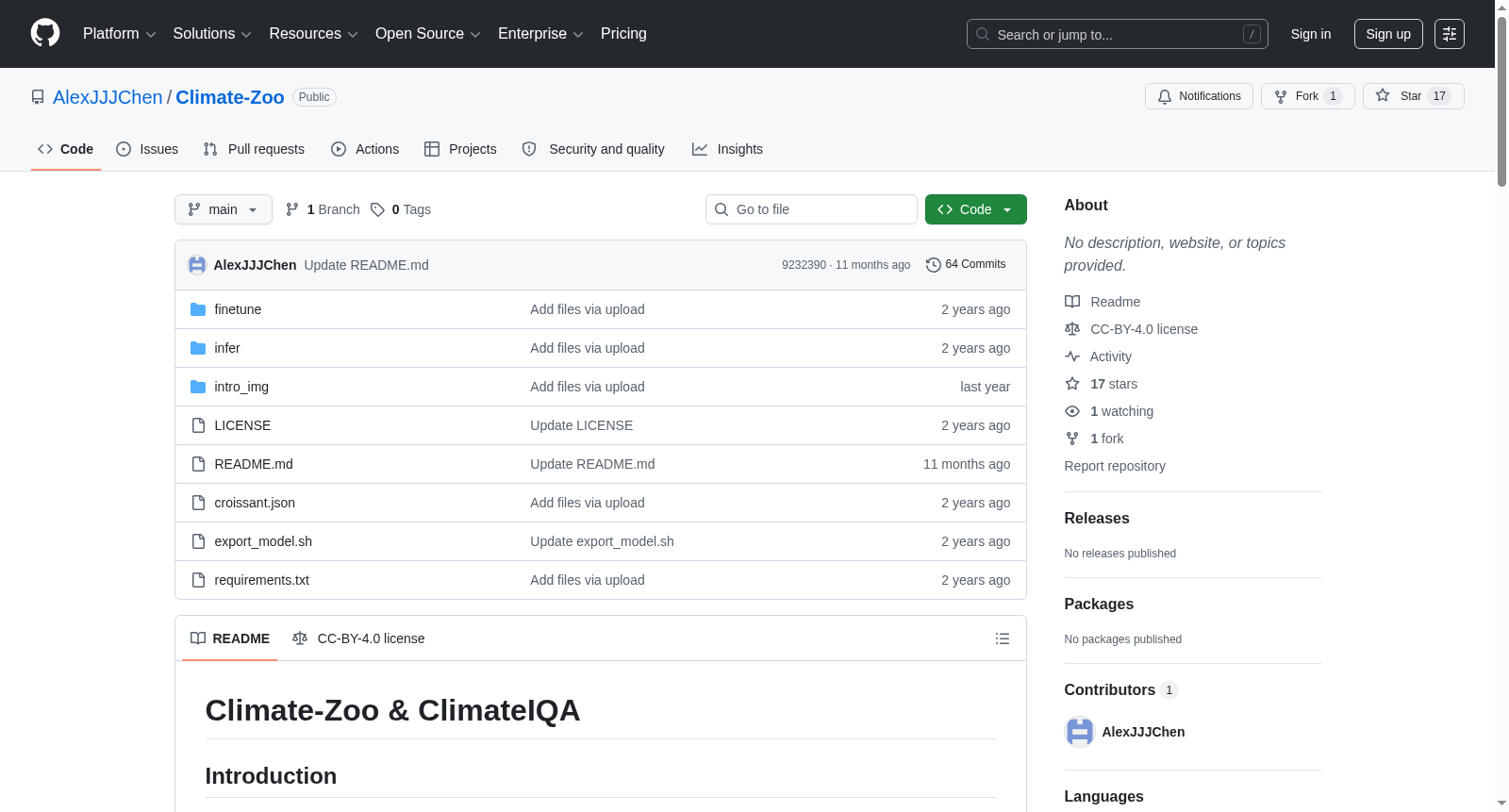Click the outline list icon in README header
This screenshot has width=1509, height=812.
[1003, 638]
